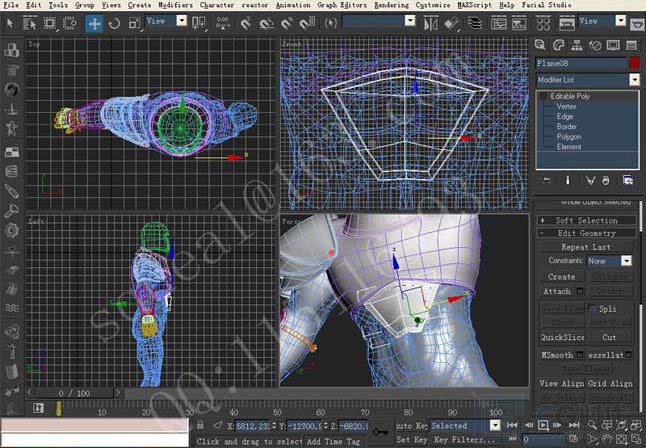
Task: Click the Select by Name icon
Action: pyautogui.click(x=29, y=23)
